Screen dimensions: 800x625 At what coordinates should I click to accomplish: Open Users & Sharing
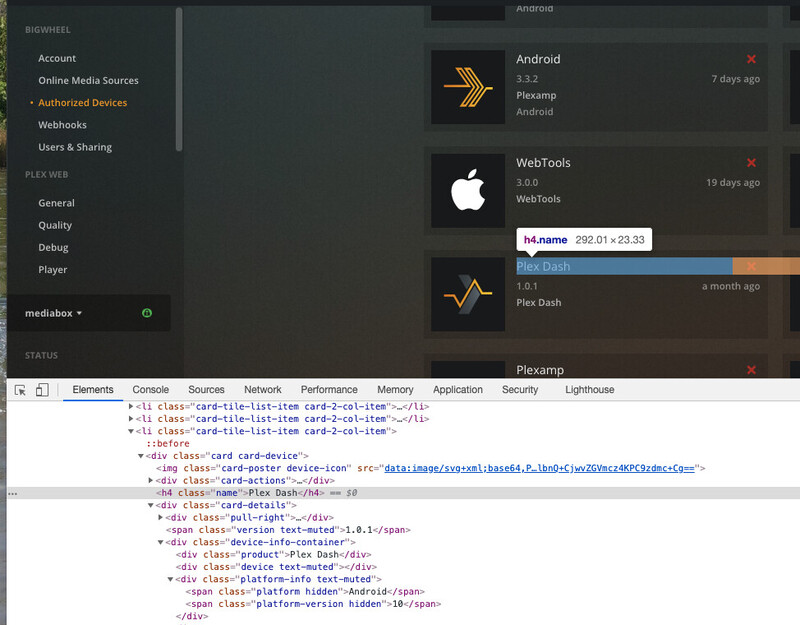[x=75, y=147]
